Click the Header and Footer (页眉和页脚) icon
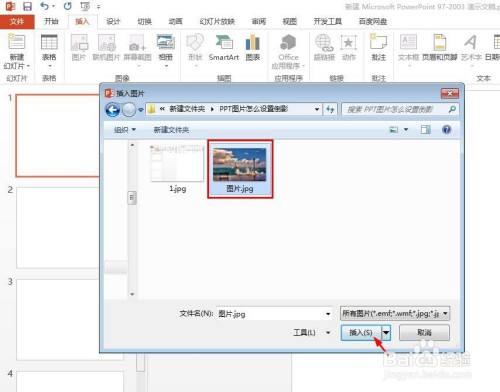This screenshot has height=392, width=500. (439, 43)
